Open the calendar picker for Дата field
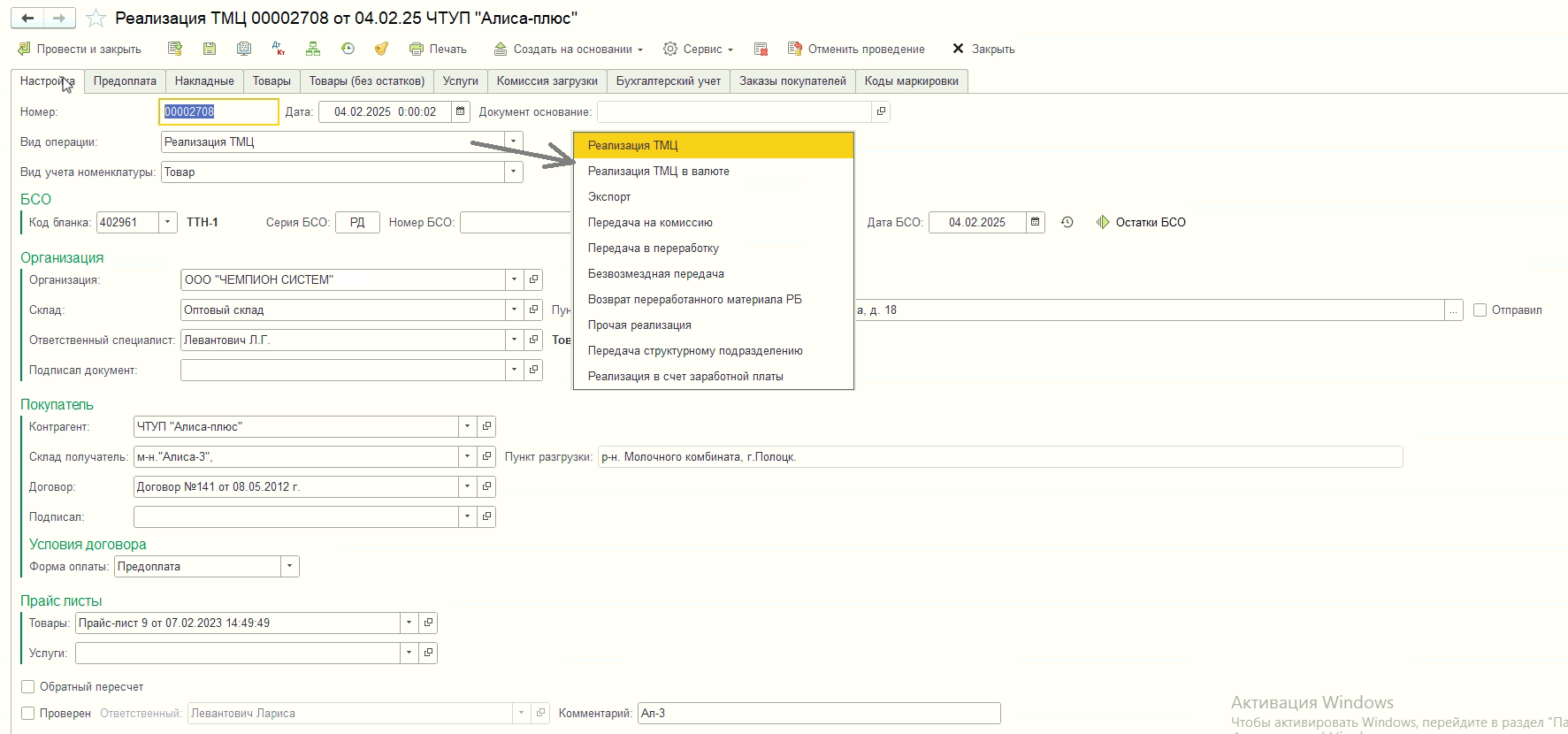 (460, 111)
